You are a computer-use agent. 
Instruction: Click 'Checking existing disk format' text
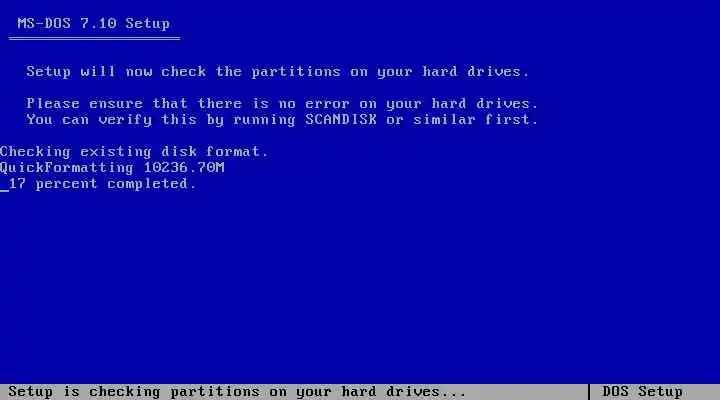point(134,152)
